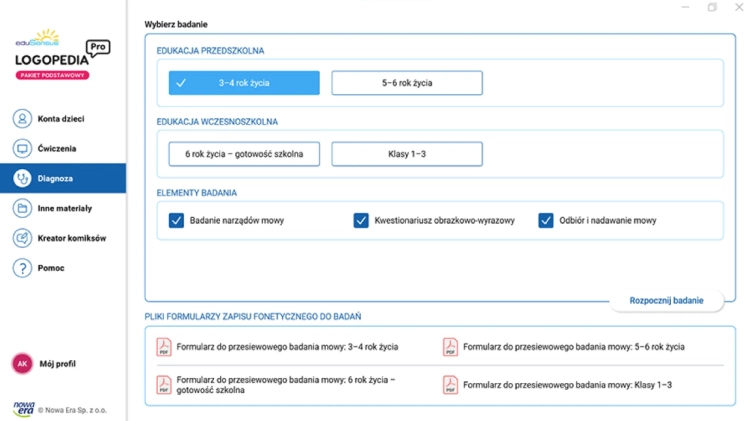This screenshot has width=750, height=421.
Task: Start exam with Rozpocznij badanie button
Action: tap(666, 300)
